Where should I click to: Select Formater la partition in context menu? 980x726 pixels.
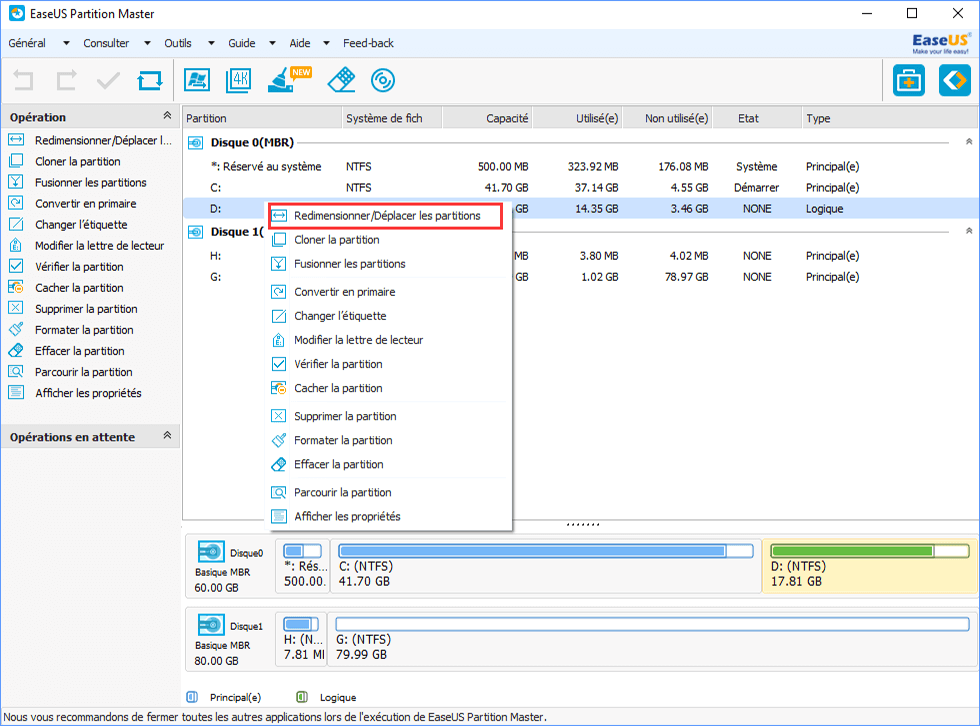point(390,440)
